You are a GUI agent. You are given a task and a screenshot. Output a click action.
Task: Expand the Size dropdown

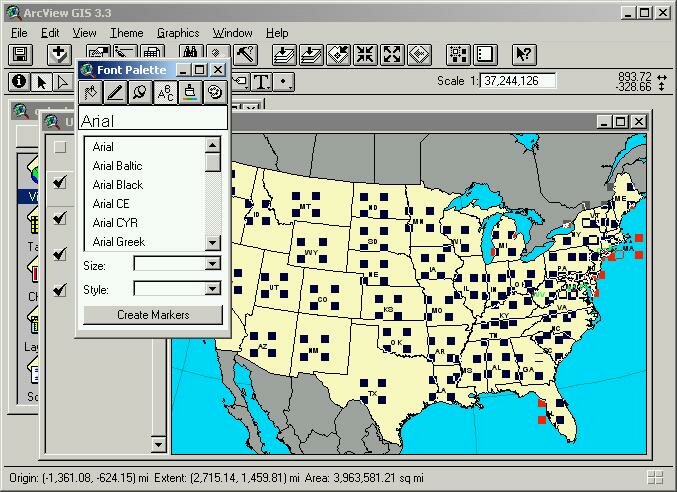click(212, 264)
